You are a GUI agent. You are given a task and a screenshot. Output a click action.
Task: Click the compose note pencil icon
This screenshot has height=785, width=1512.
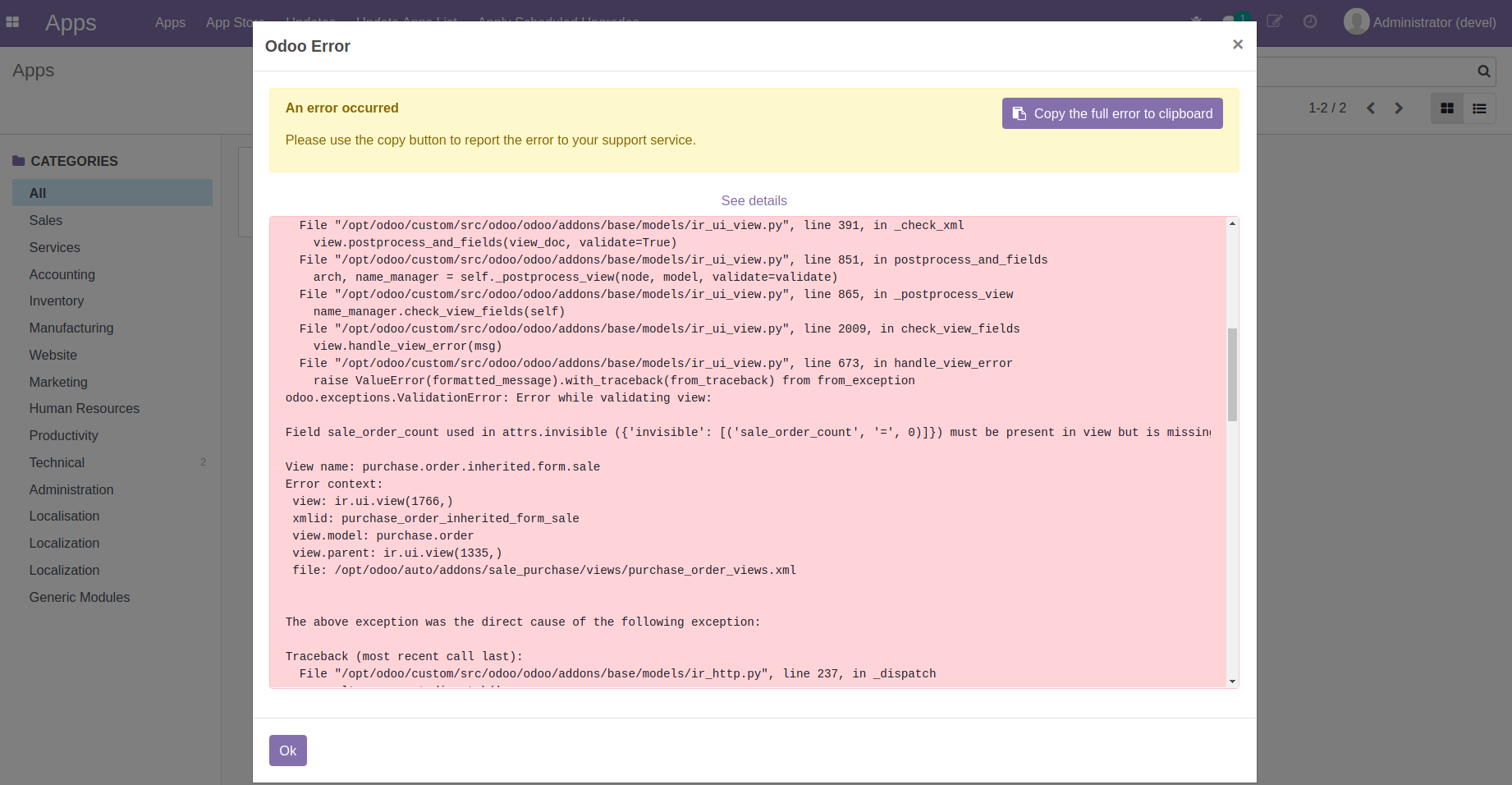coord(1274,22)
